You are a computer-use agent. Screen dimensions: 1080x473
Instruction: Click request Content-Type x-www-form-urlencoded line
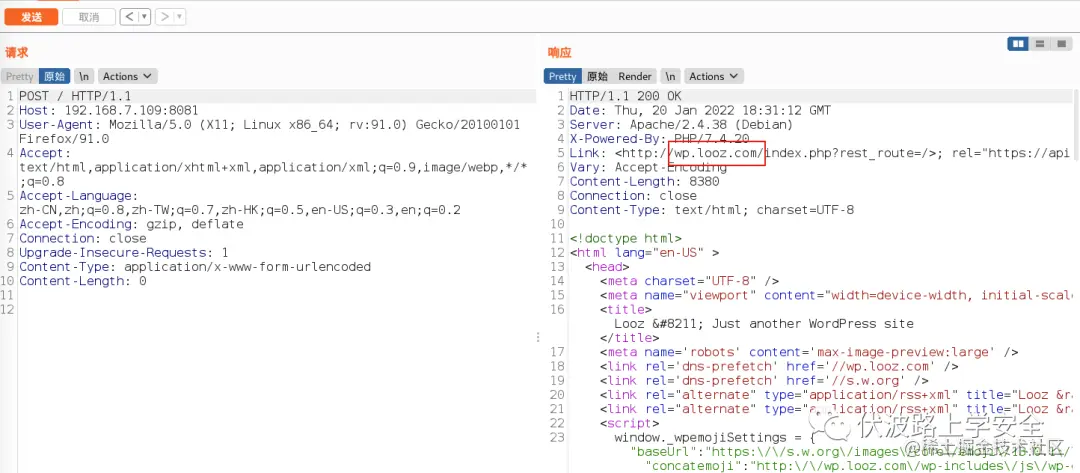(x=195, y=266)
